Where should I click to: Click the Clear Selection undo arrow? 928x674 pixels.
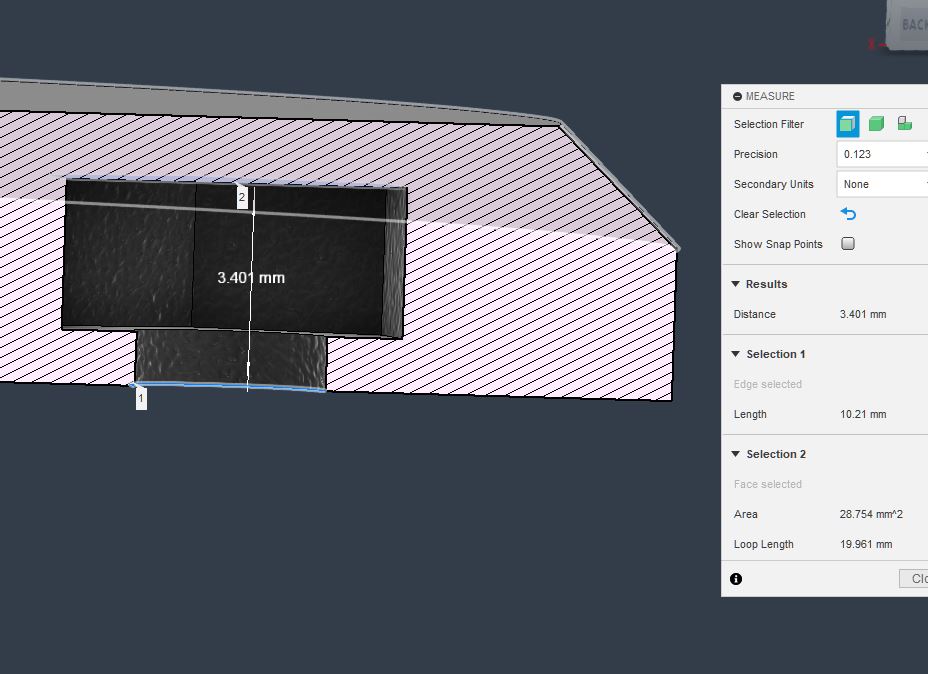(848, 214)
